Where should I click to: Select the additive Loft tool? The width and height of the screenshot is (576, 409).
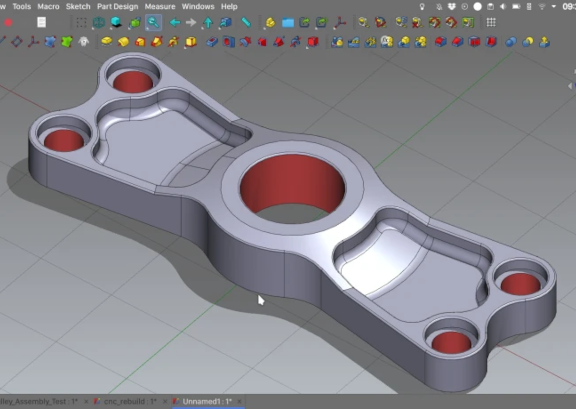click(x=140, y=42)
